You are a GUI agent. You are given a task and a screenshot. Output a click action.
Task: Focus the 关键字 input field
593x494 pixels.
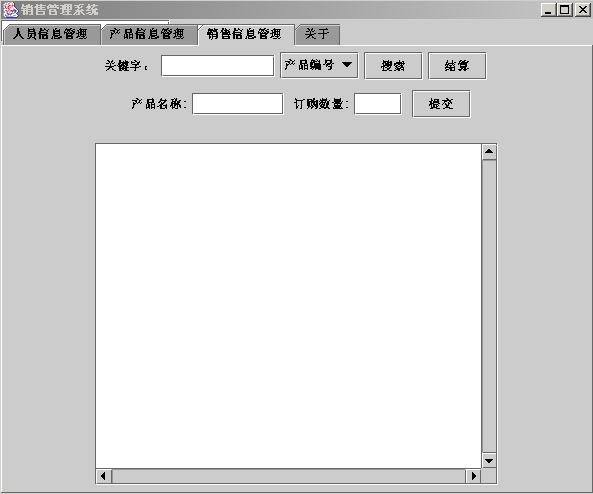coord(217,66)
